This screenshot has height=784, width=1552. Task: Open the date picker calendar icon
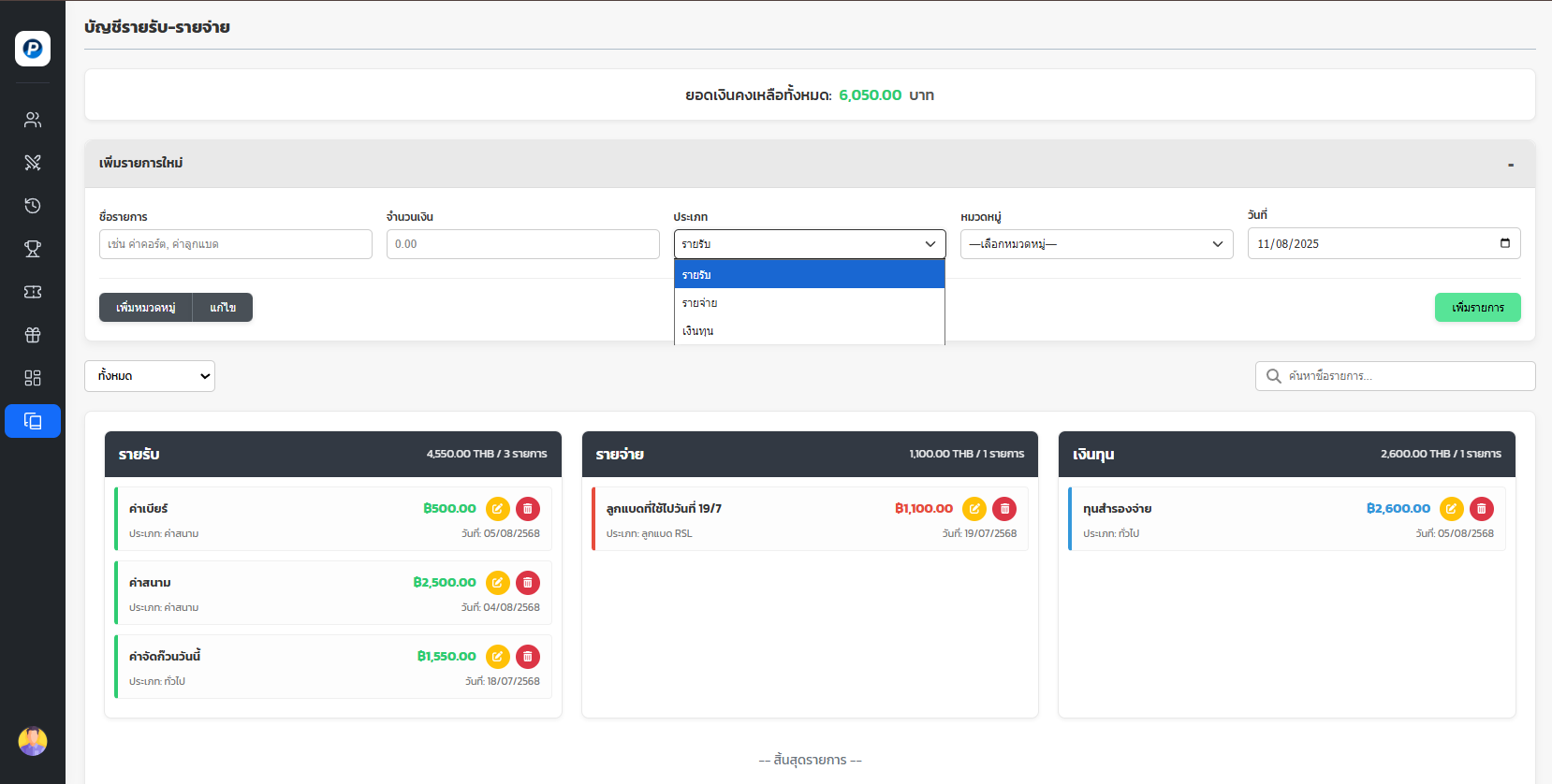point(1504,243)
